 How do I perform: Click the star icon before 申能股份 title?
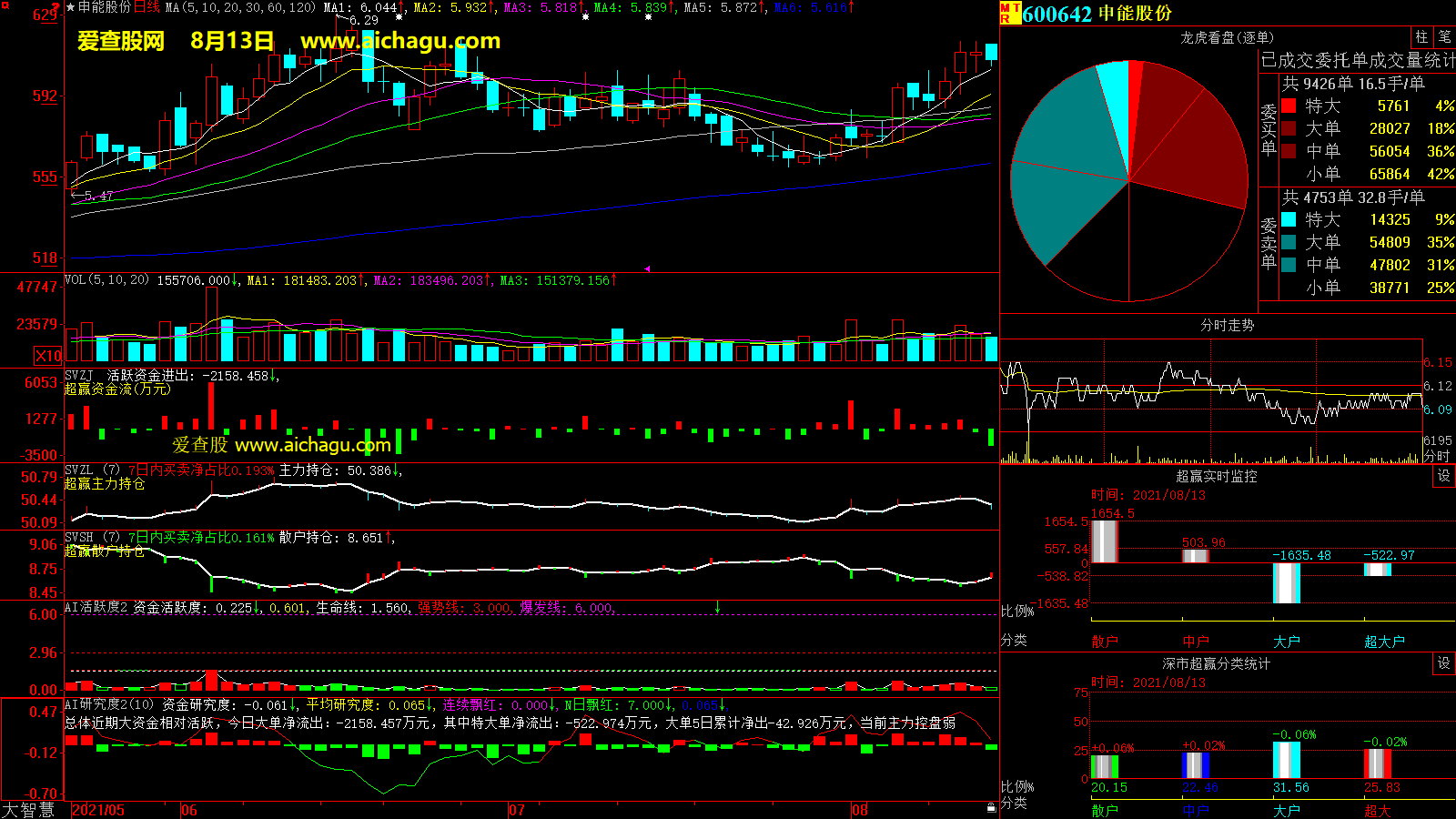pos(71,7)
